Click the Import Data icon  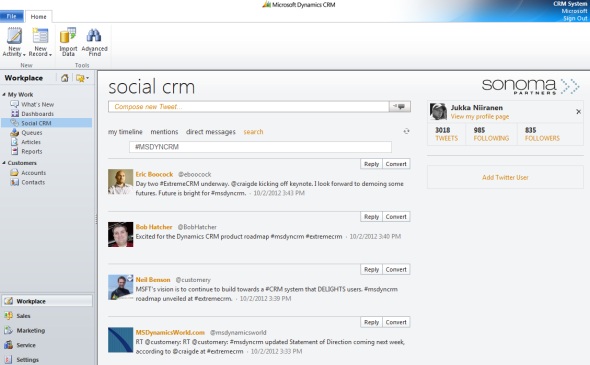point(68,35)
